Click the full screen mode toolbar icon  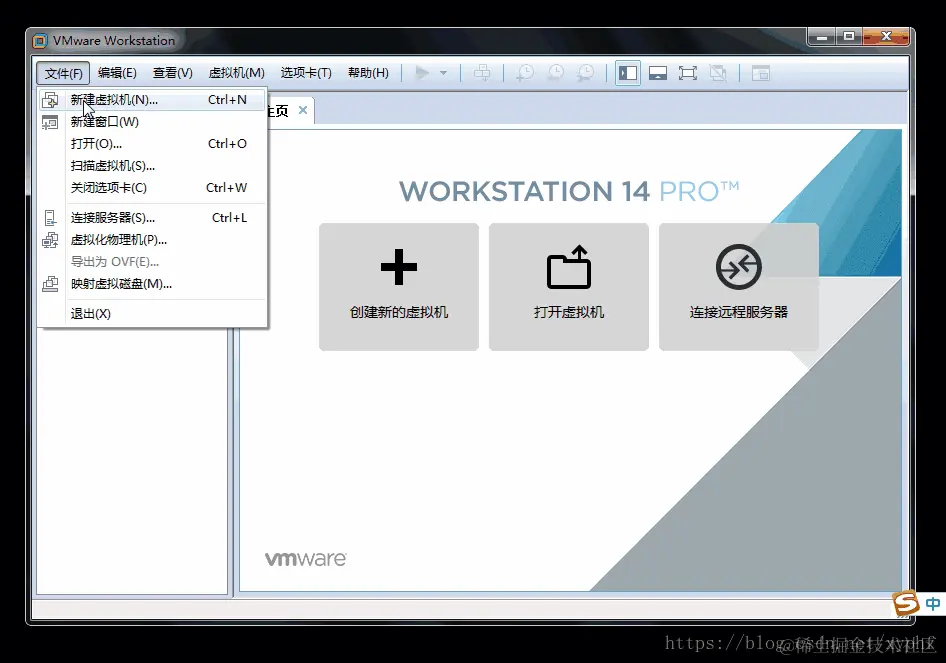pyautogui.click(x=688, y=73)
